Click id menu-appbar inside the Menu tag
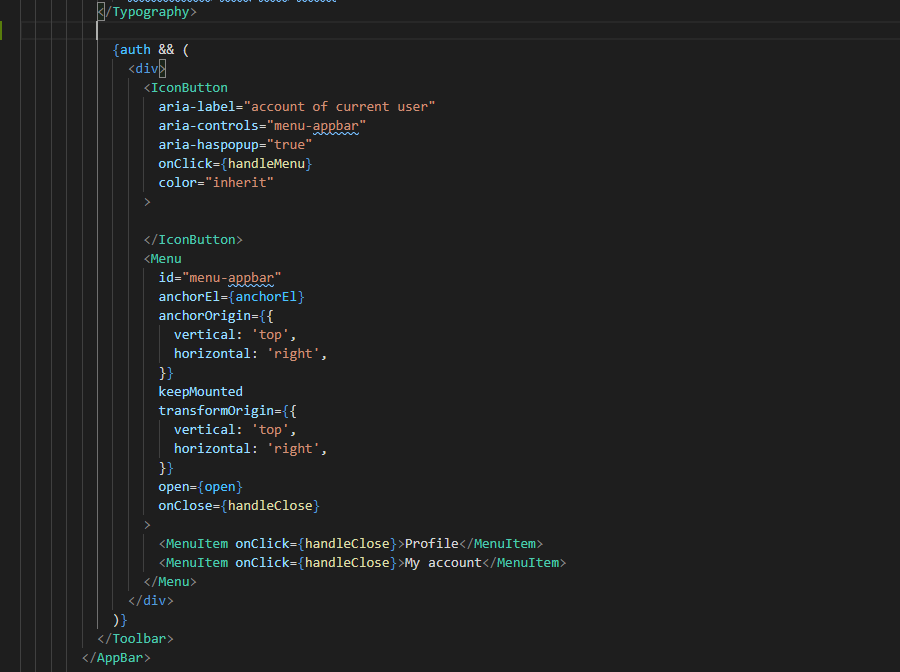This screenshot has width=900, height=672. coord(220,277)
